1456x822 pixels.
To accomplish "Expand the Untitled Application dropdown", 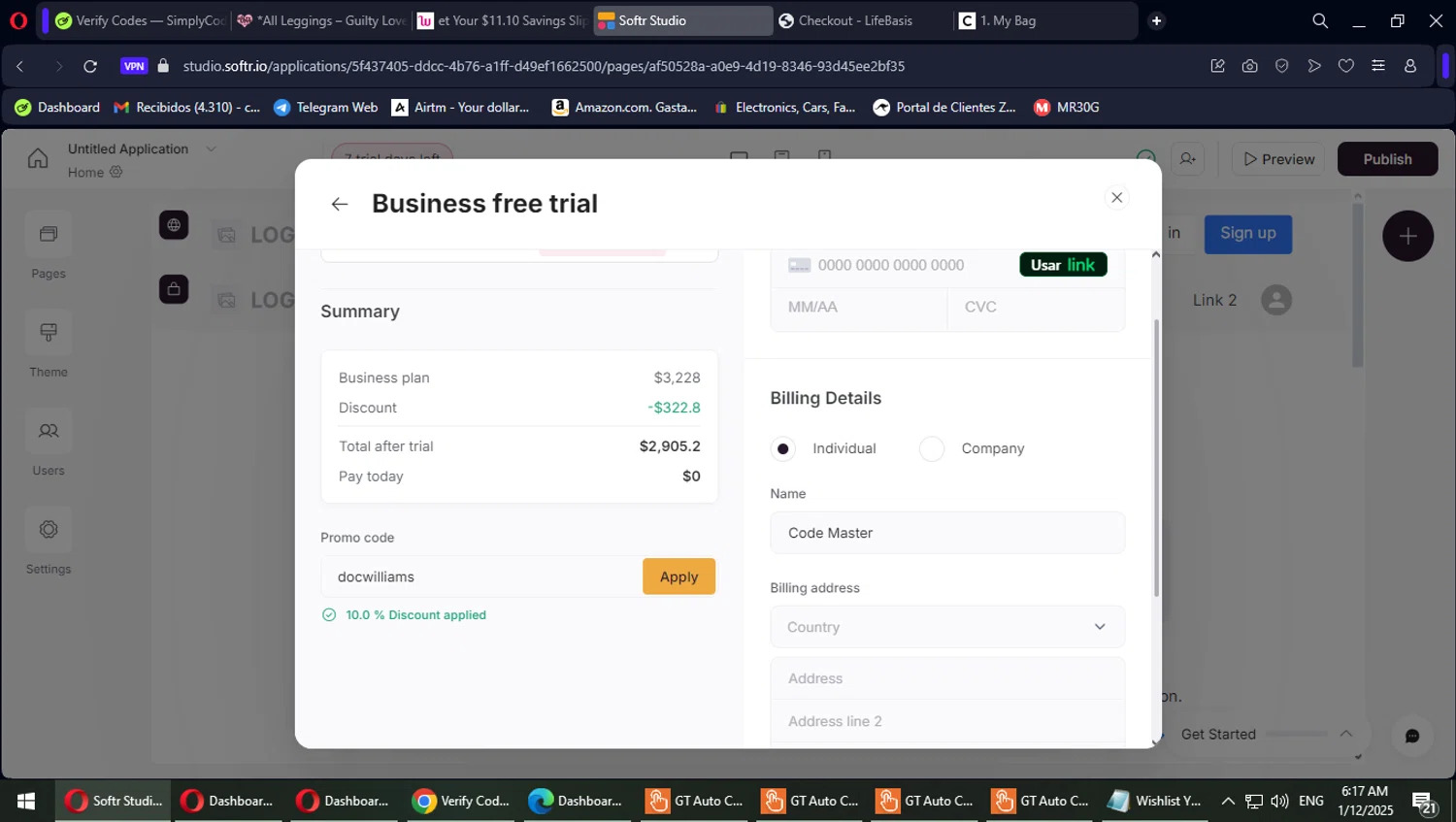I will (211, 148).
